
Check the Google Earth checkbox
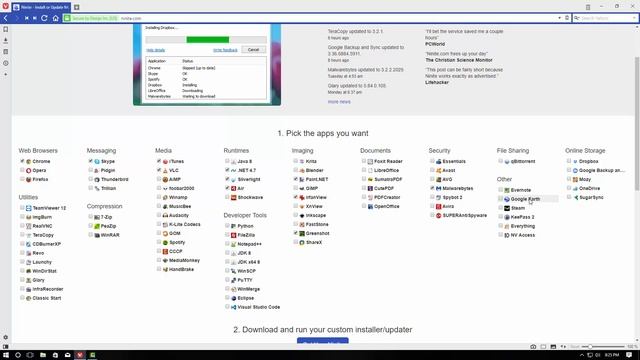pyautogui.click(x=500, y=199)
